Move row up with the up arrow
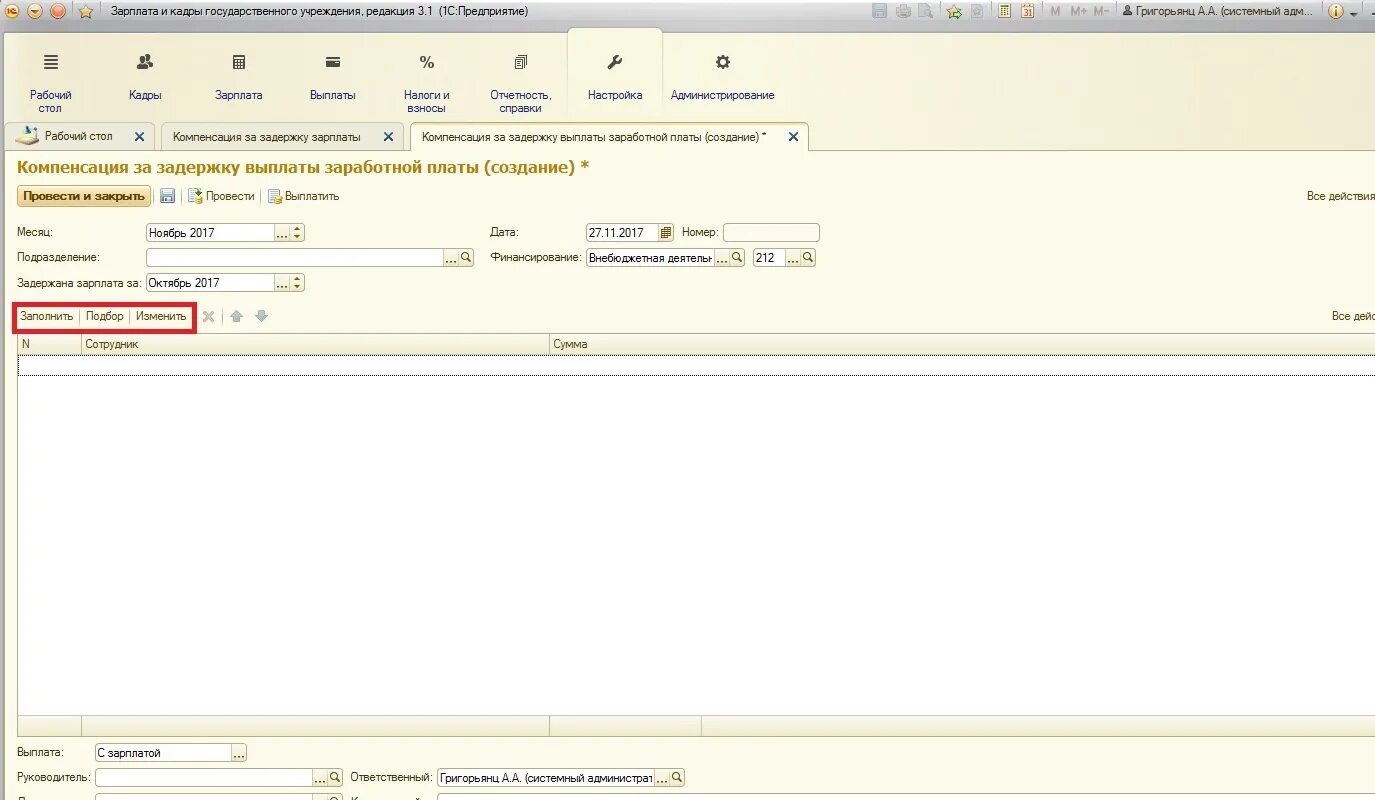This screenshot has width=1375, height=800. click(x=237, y=316)
